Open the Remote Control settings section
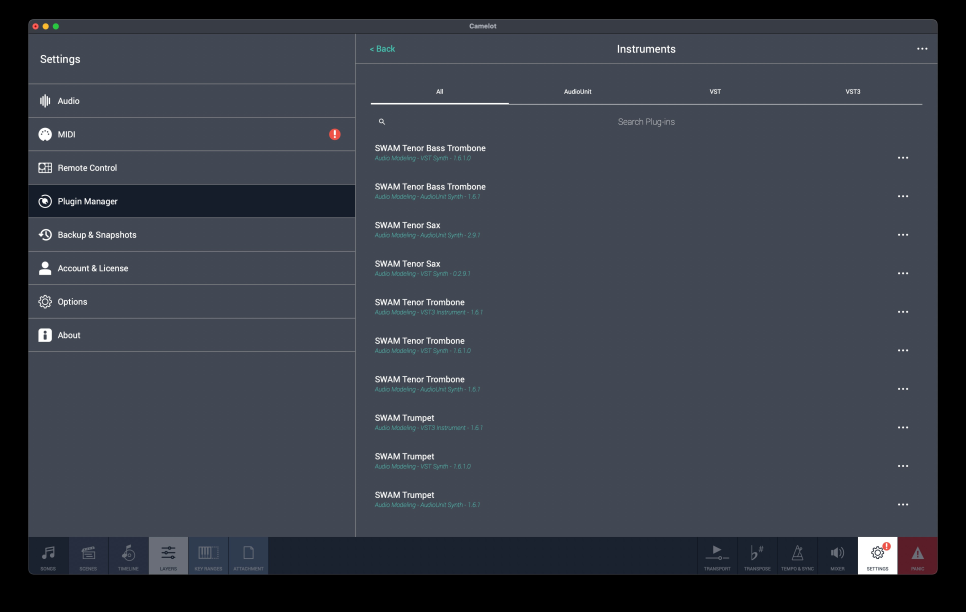Image resolution: width=966 pixels, height=612 pixels. pyautogui.click(x=192, y=168)
